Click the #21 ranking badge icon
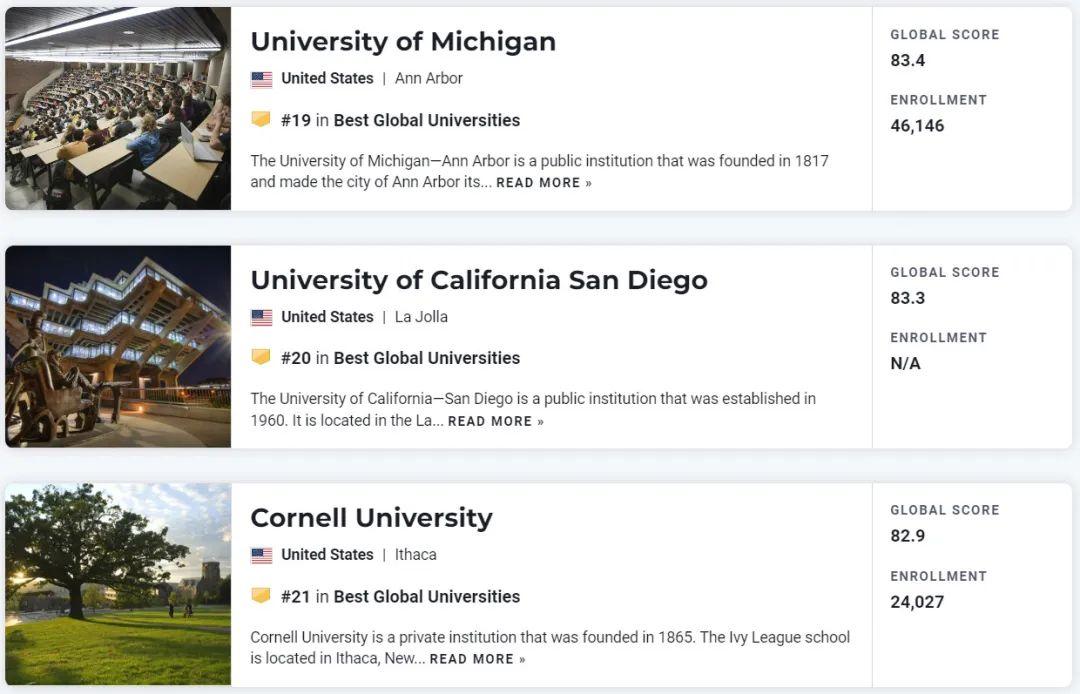Viewport: 1080px width, 694px height. [x=261, y=596]
